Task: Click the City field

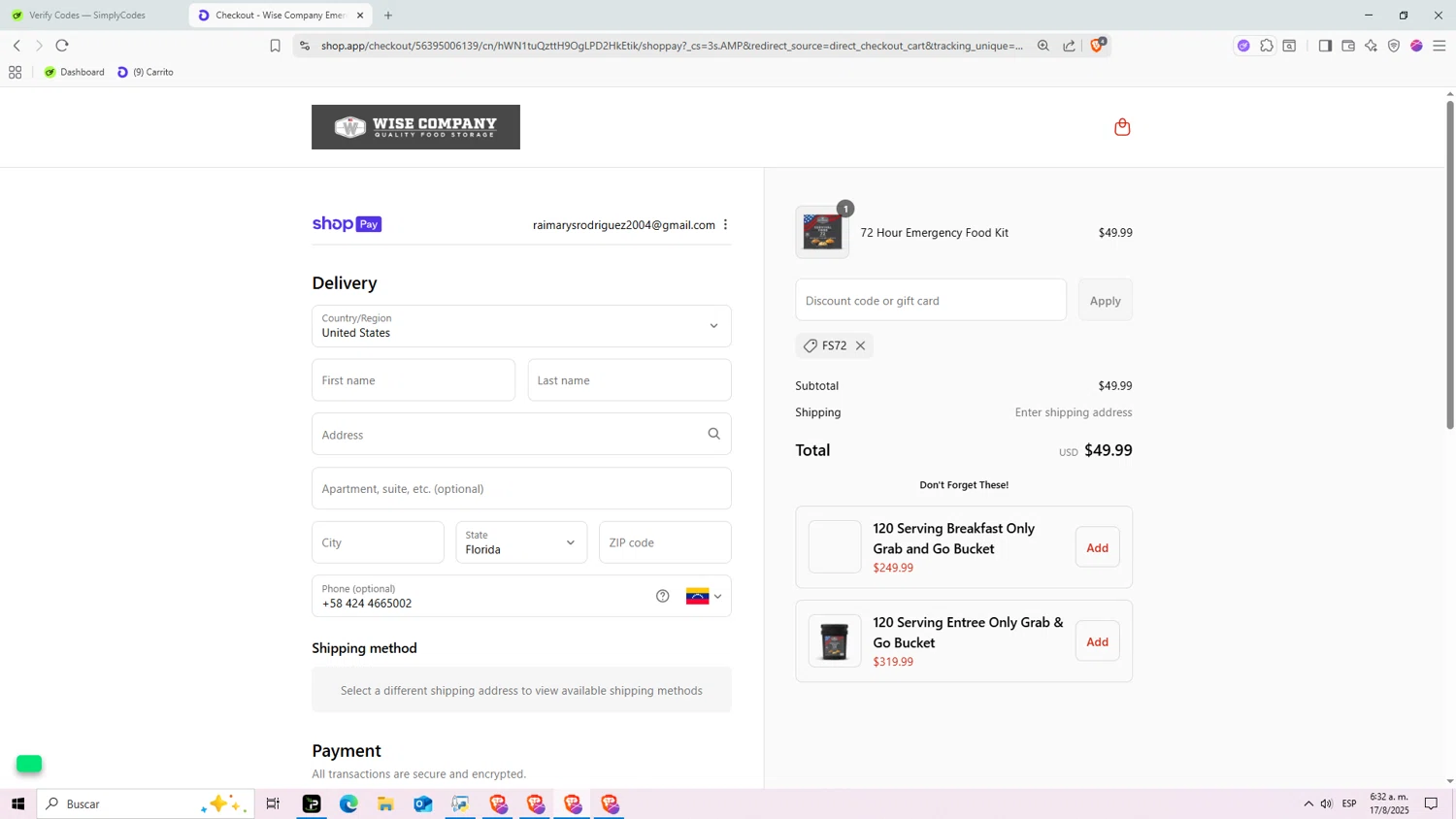Action: pos(378,542)
